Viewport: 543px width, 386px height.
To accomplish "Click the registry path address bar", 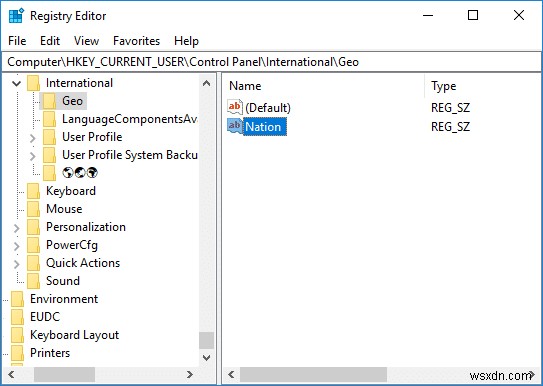I will click(272, 62).
